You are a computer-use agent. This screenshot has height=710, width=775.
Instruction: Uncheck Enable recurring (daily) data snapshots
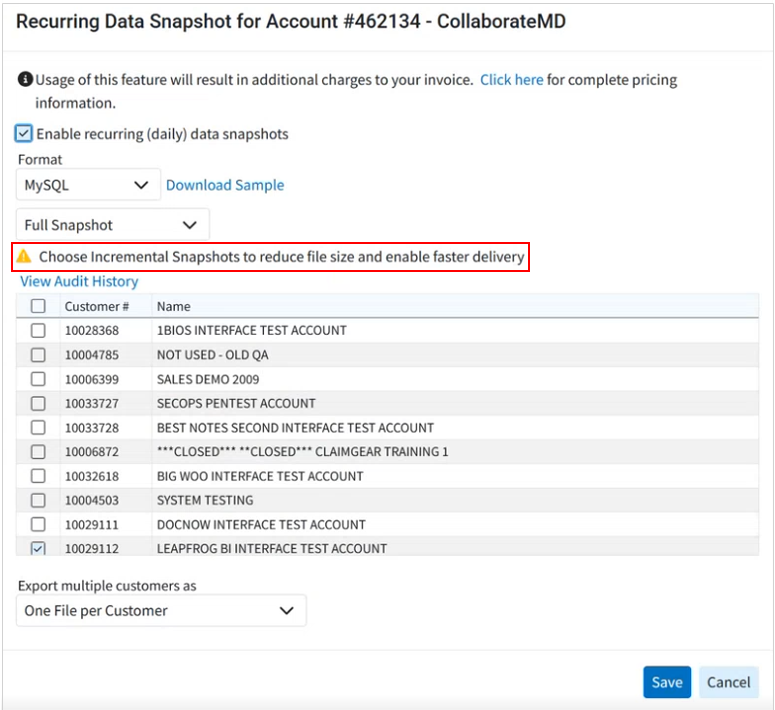[x=23, y=133]
